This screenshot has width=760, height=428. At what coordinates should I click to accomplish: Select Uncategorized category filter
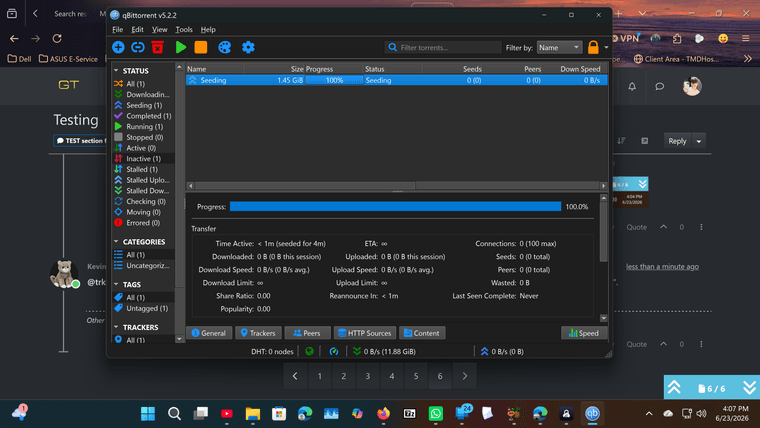(x=143, y=266)
